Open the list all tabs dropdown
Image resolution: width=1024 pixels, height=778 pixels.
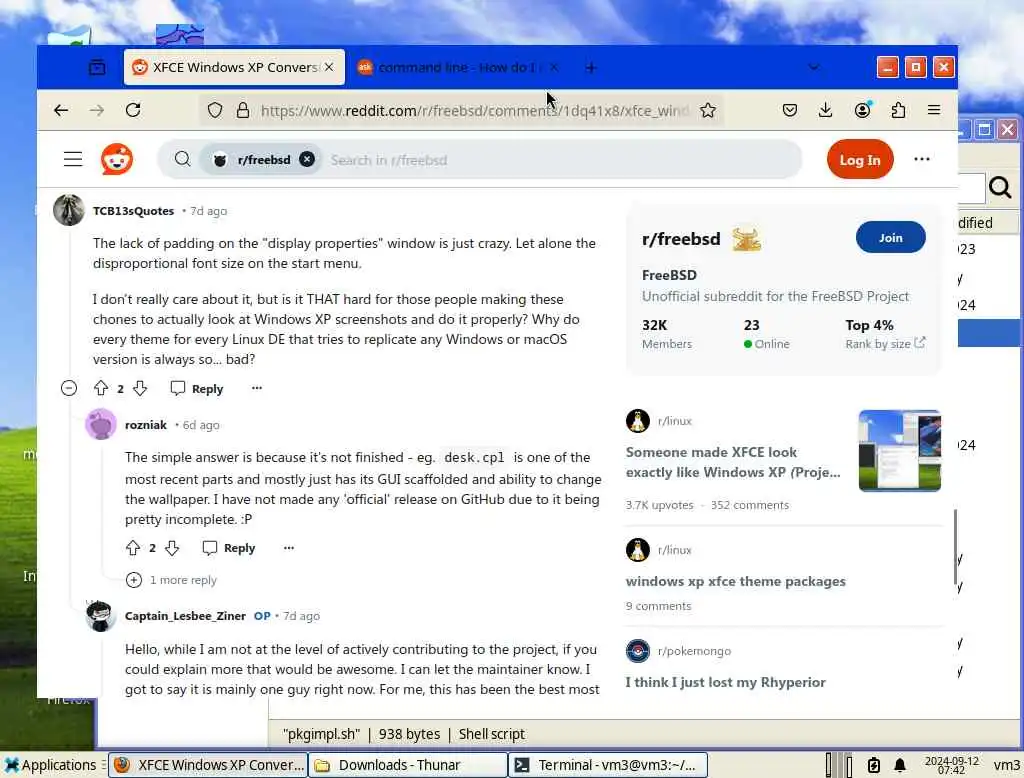coord(814,67)
